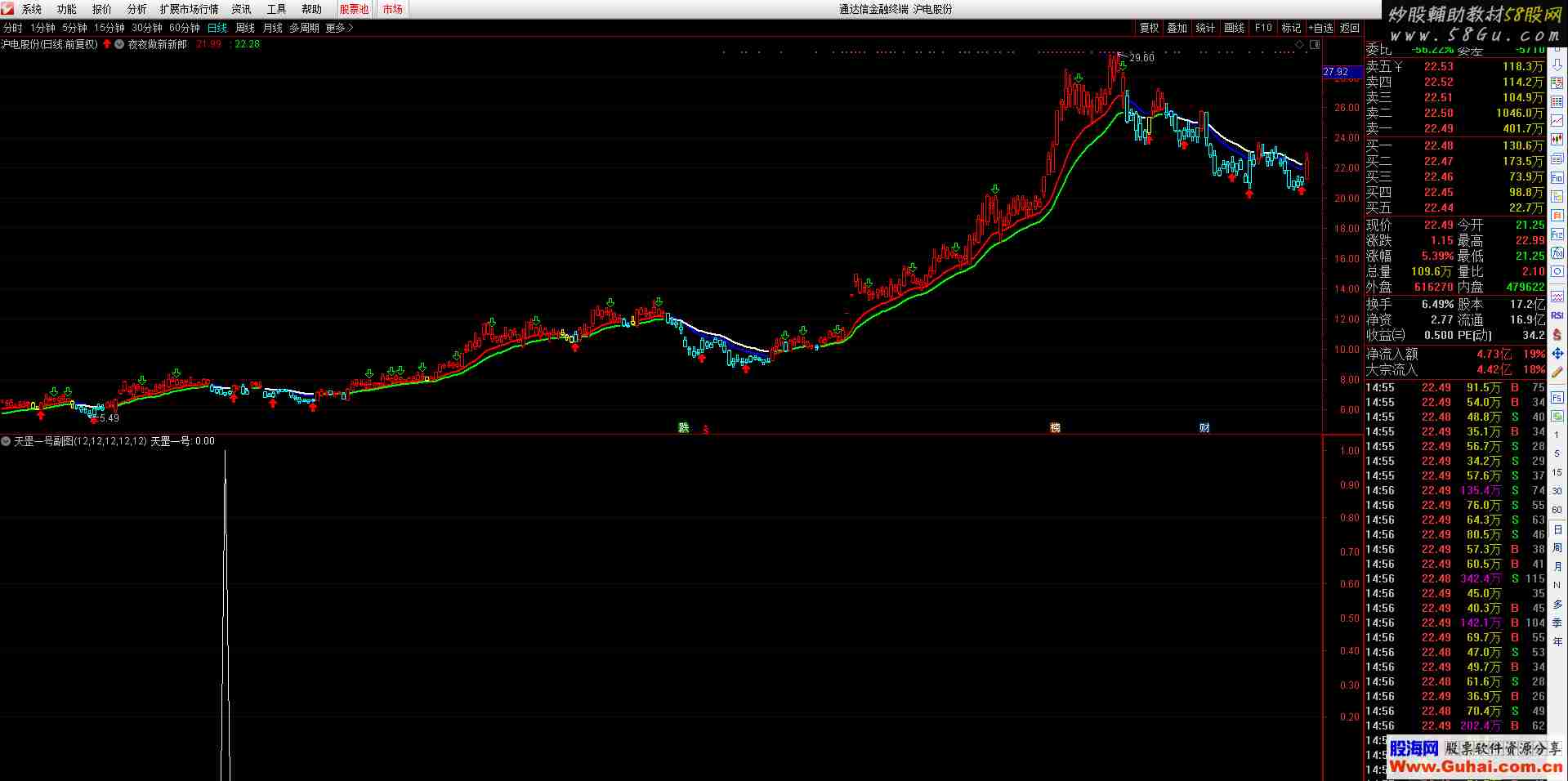Click the blue grid table sidebar icon
Screen dimensions: 1568x781
[x=1557, y=101]
